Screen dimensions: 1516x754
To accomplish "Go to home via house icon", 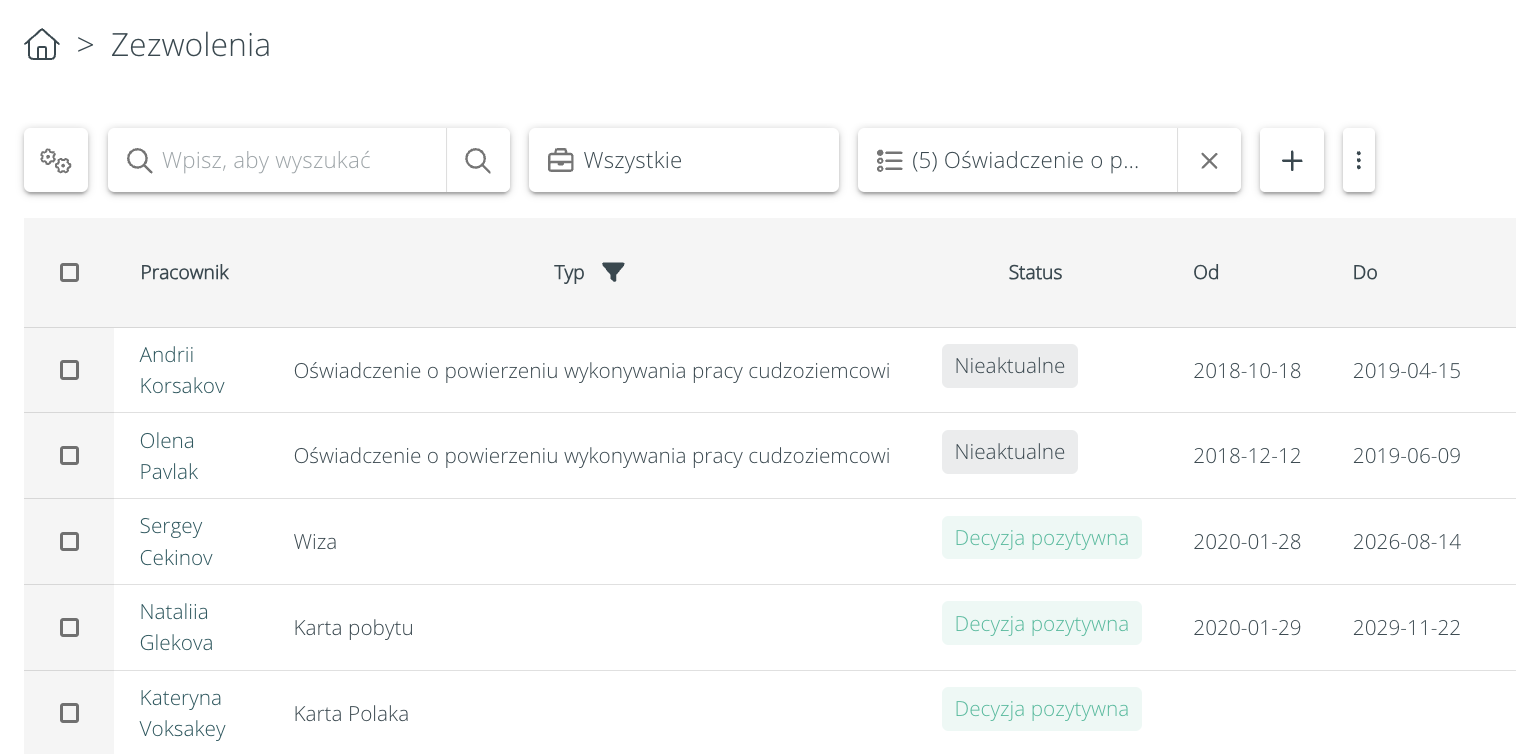I will 42,45.
